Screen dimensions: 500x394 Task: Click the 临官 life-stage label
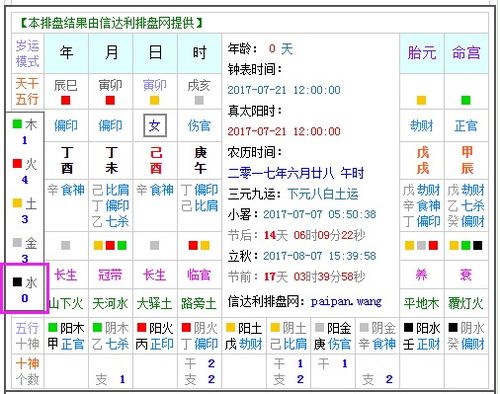199,275
